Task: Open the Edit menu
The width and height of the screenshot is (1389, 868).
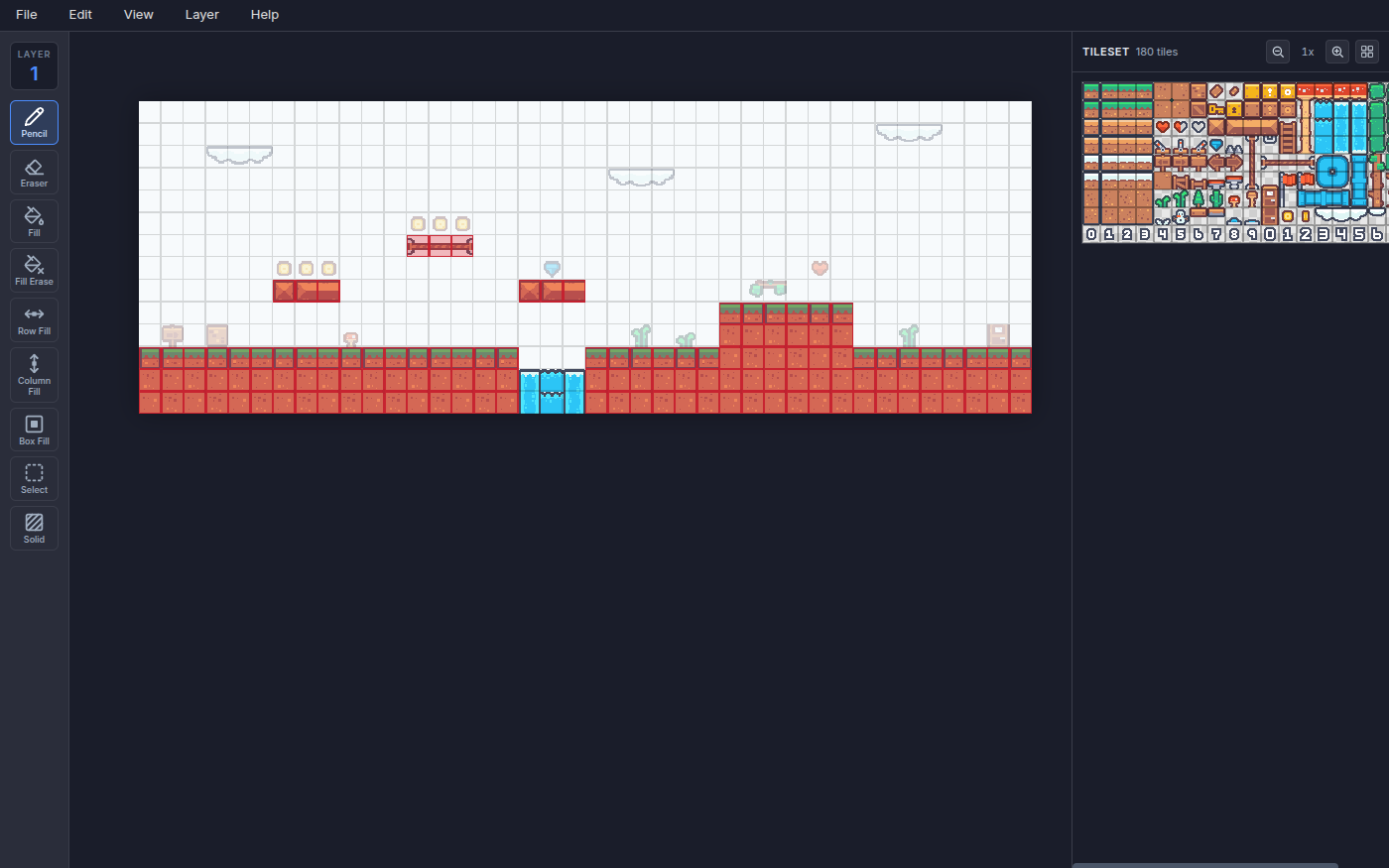Action: point(80,15)
